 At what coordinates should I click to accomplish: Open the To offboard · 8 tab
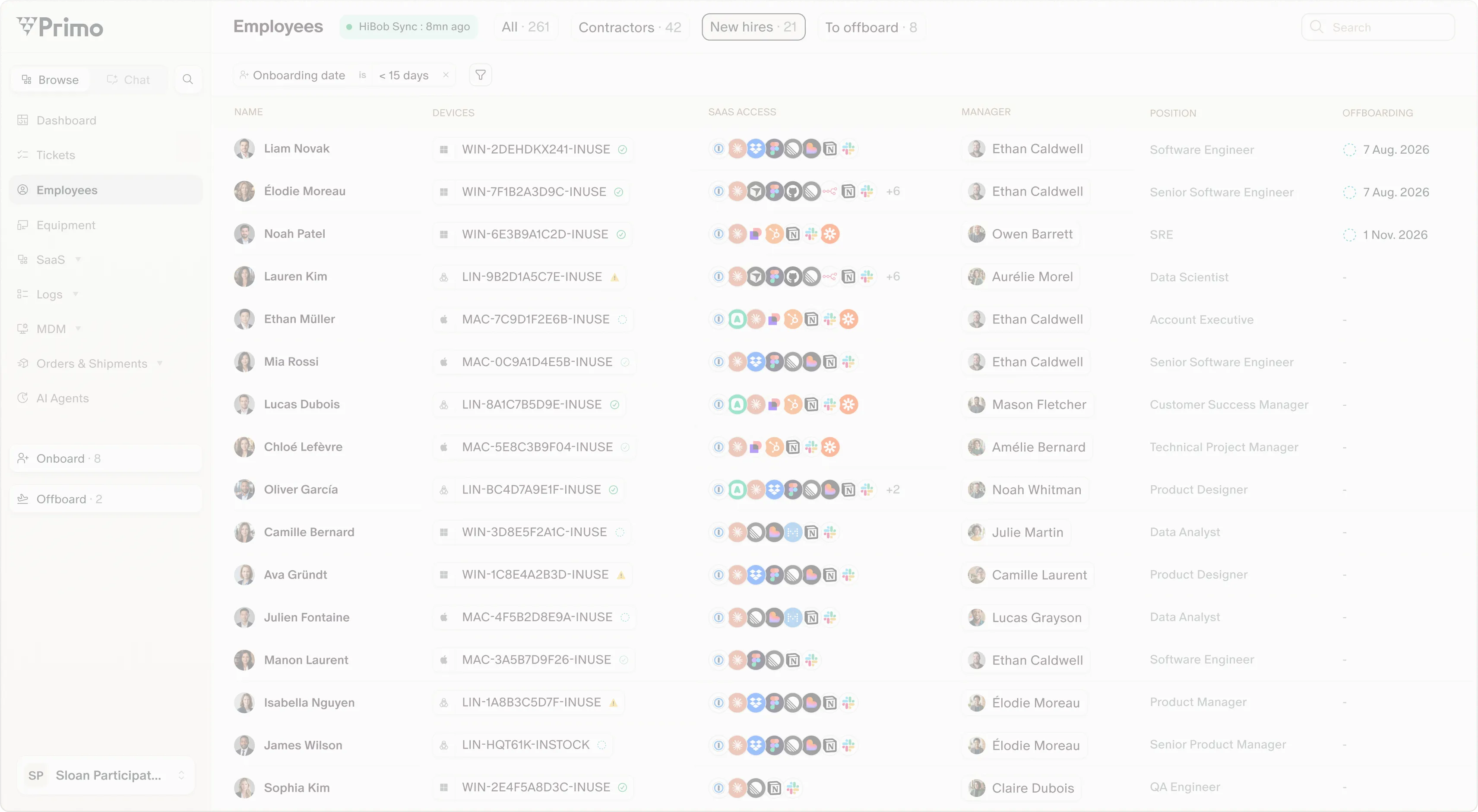(x=871, y=27)
